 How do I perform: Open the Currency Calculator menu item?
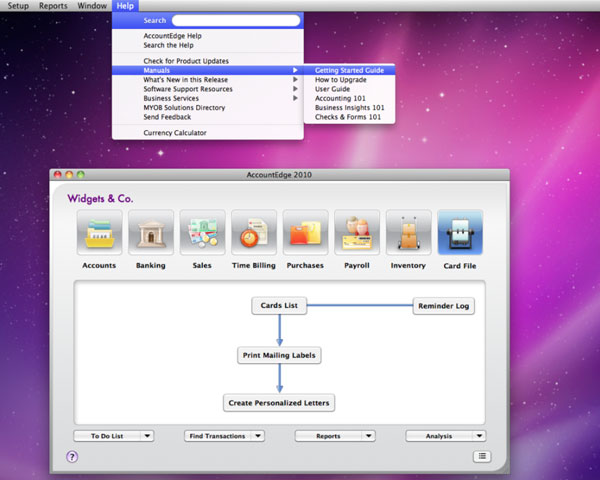tap(208, 132)
